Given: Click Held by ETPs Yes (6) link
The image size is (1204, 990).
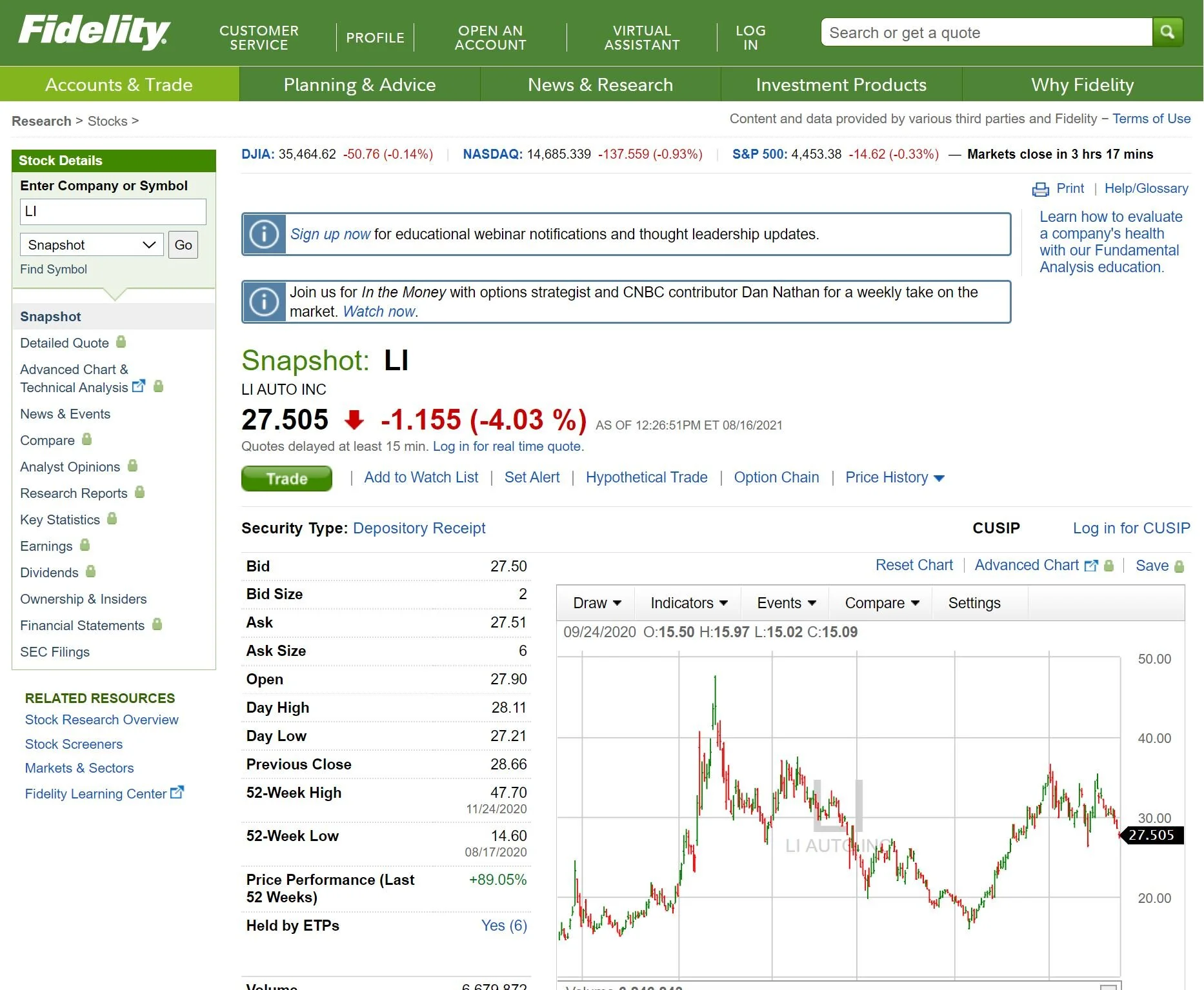Looking at the screenshot, I should click(504, 926).
